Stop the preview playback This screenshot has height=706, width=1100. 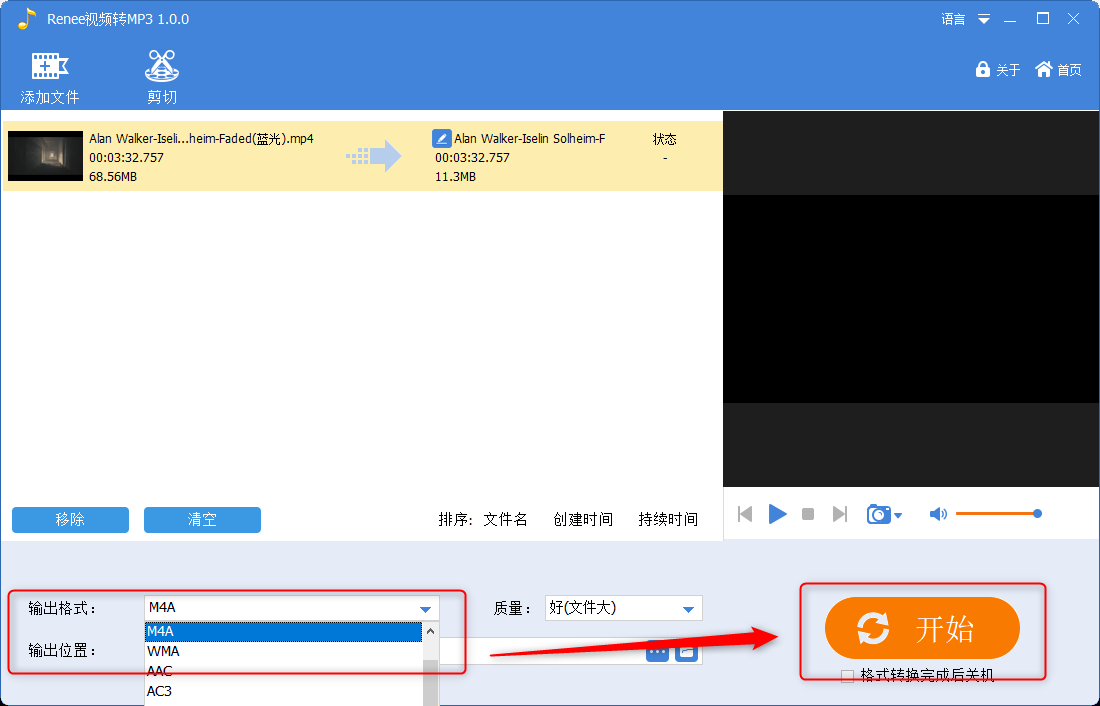tap(808, 514)
